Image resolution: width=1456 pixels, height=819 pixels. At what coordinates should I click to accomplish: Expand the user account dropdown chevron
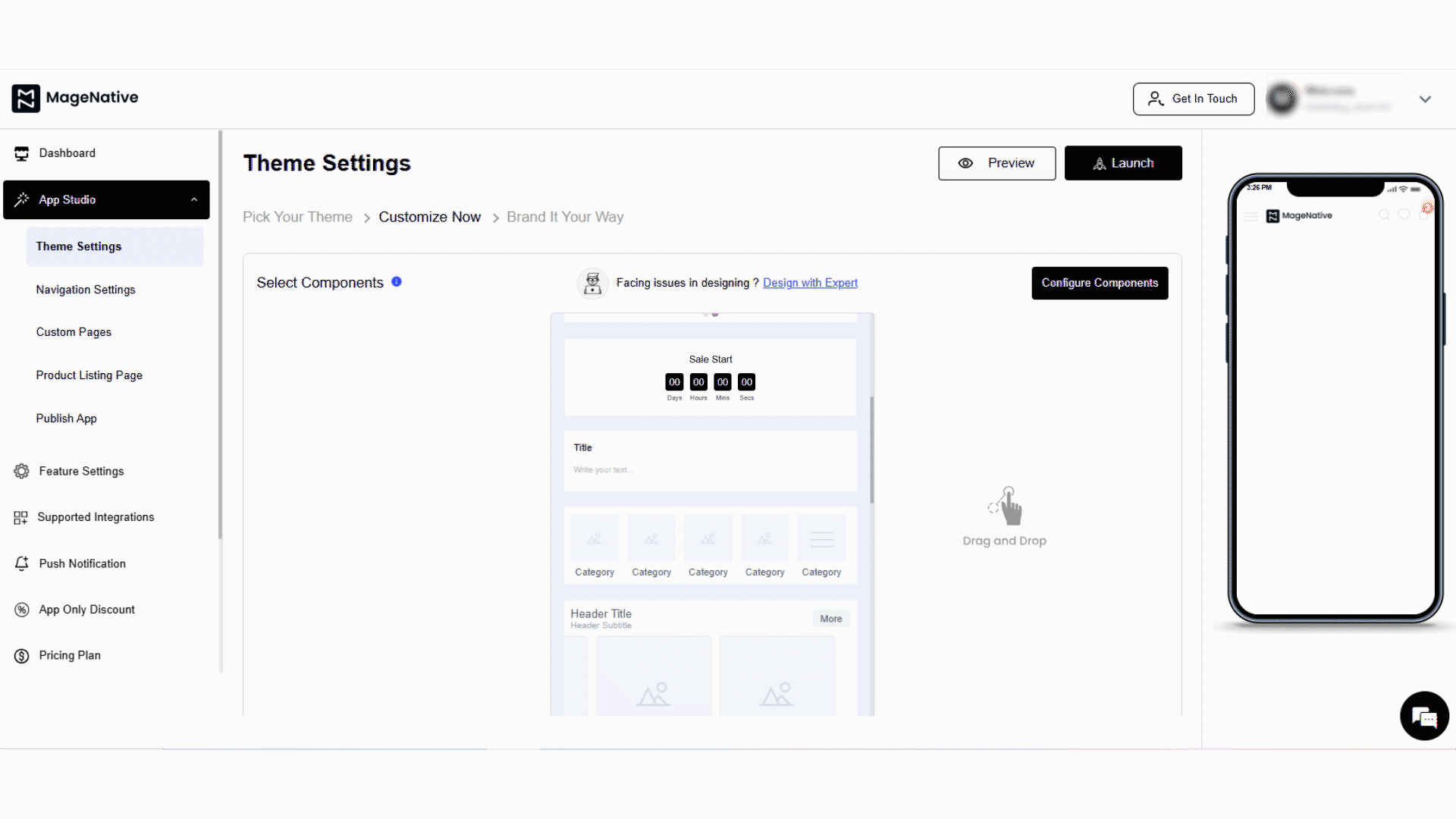pyautogui.click(x=1425, y=99)
